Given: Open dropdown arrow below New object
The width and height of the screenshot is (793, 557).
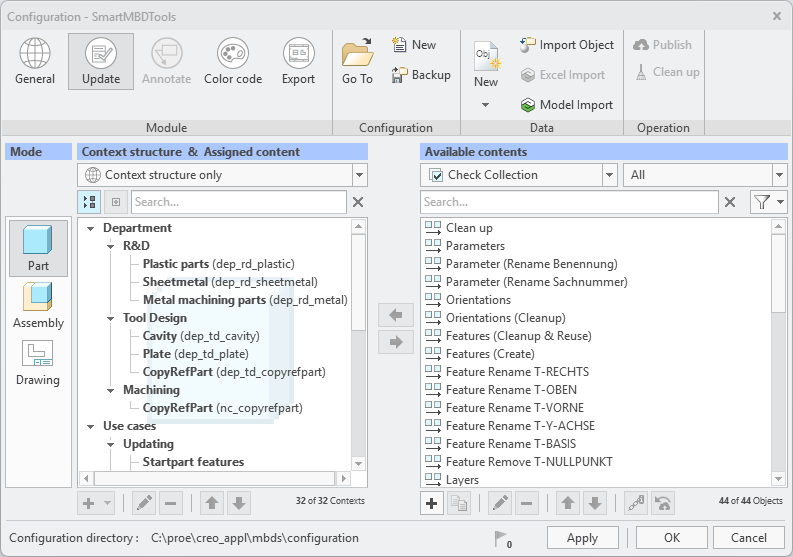Looking at the screenshot, I should [486, 105].
